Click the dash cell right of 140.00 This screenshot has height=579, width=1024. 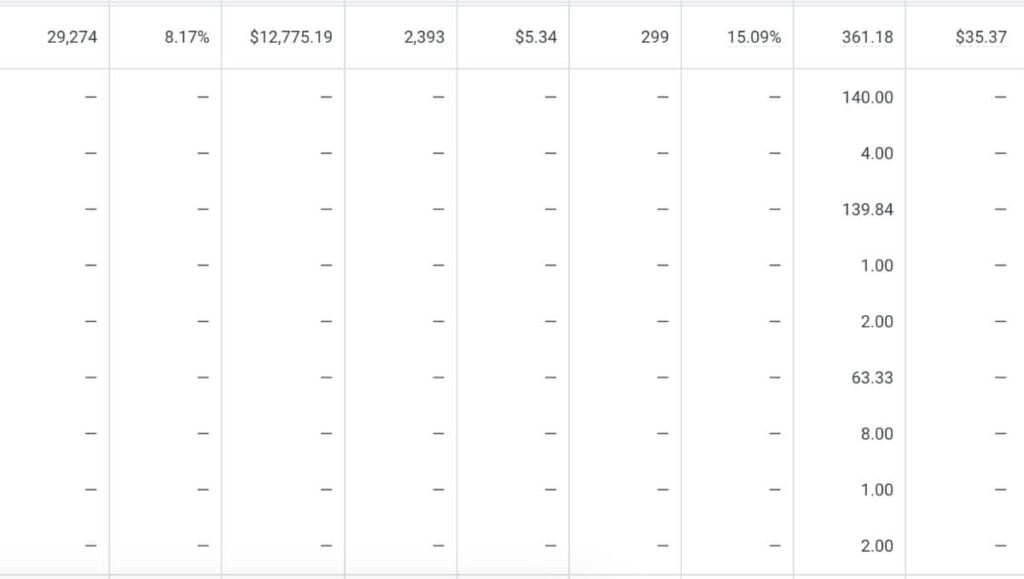[1000, 98]
